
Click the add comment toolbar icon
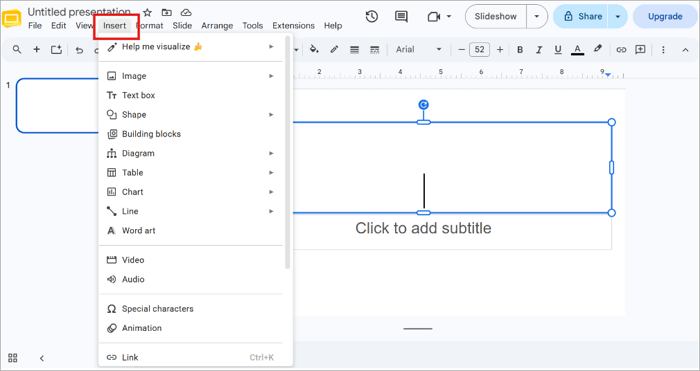click(x=641, y=50)
